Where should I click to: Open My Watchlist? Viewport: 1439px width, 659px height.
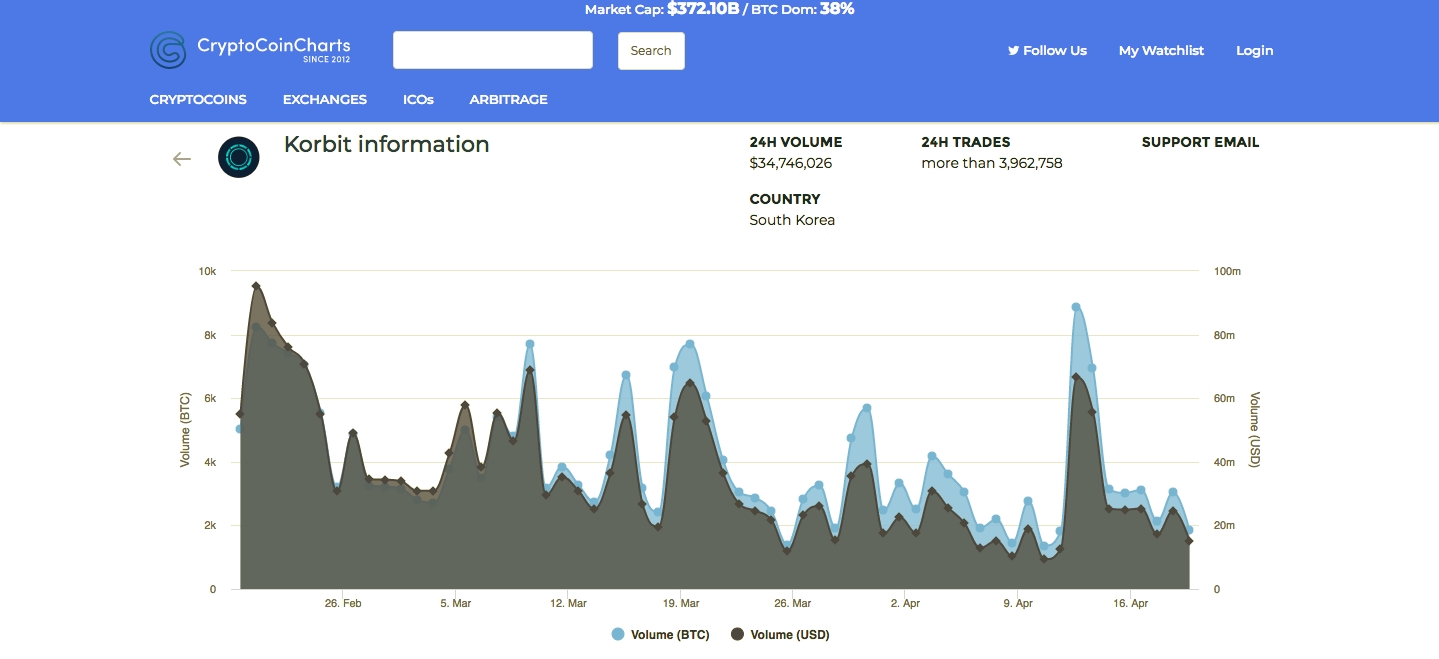(1161, 50)
